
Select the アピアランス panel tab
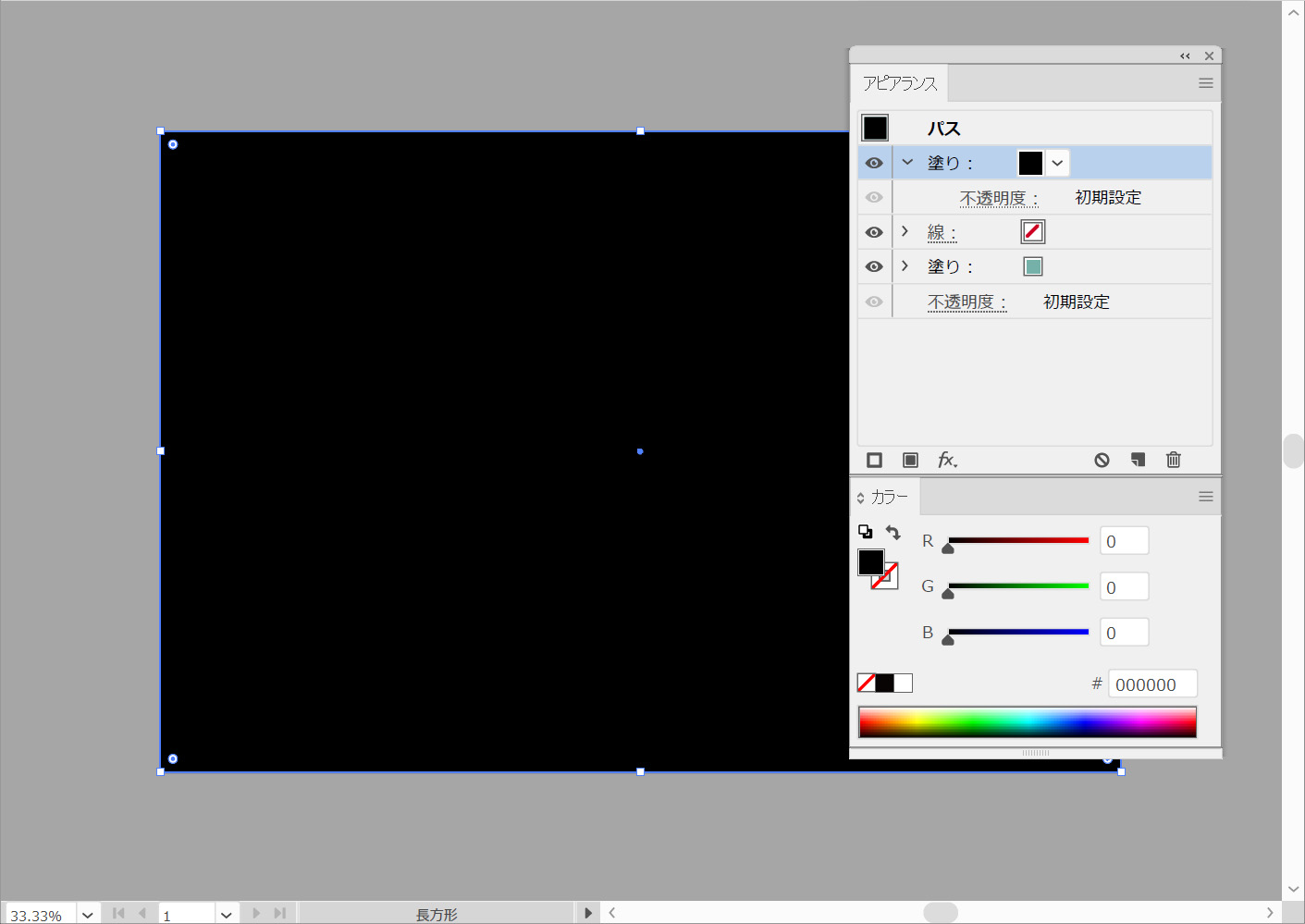tap(899, 83)
